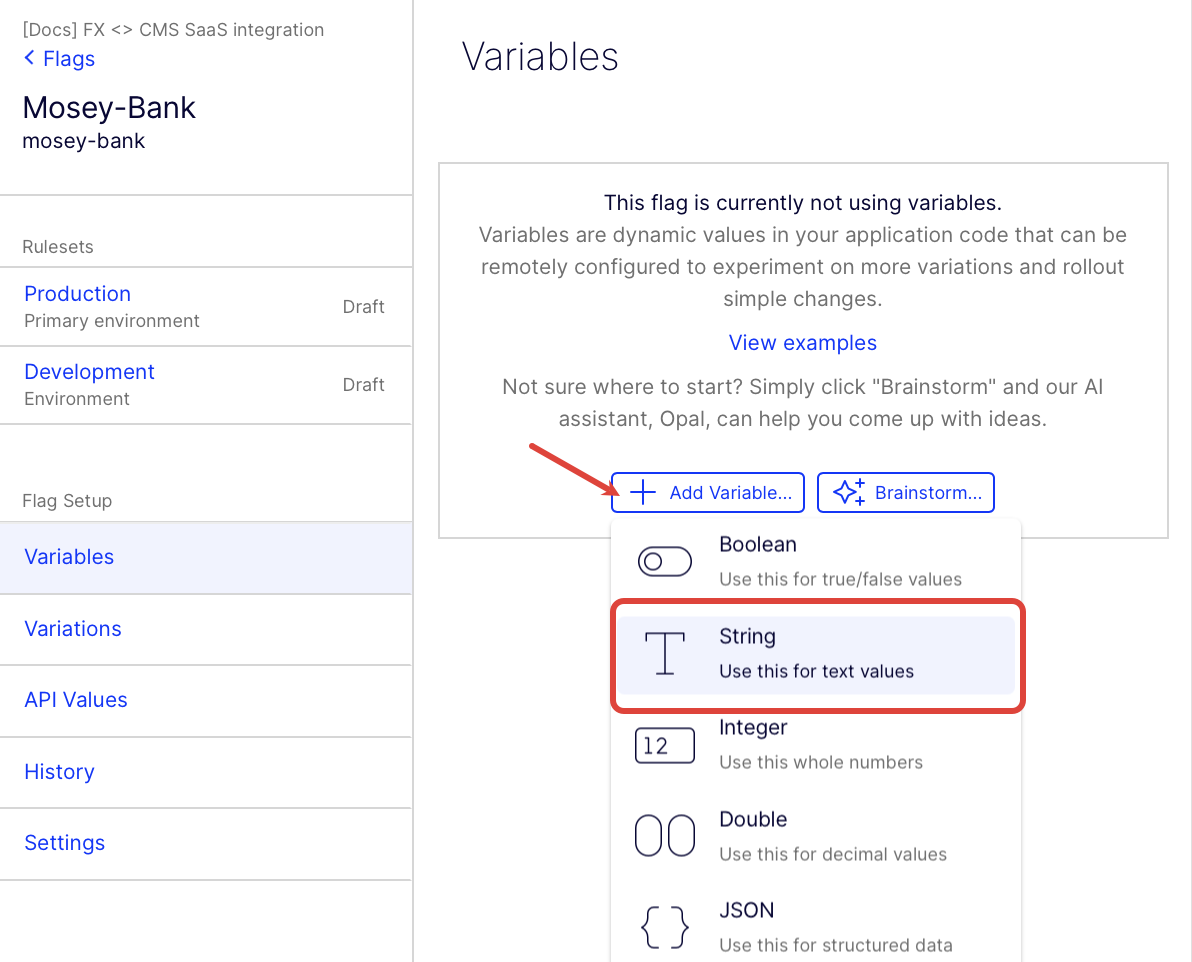
Task: Open the Production ruleset
Action: (x=206, y=306)
